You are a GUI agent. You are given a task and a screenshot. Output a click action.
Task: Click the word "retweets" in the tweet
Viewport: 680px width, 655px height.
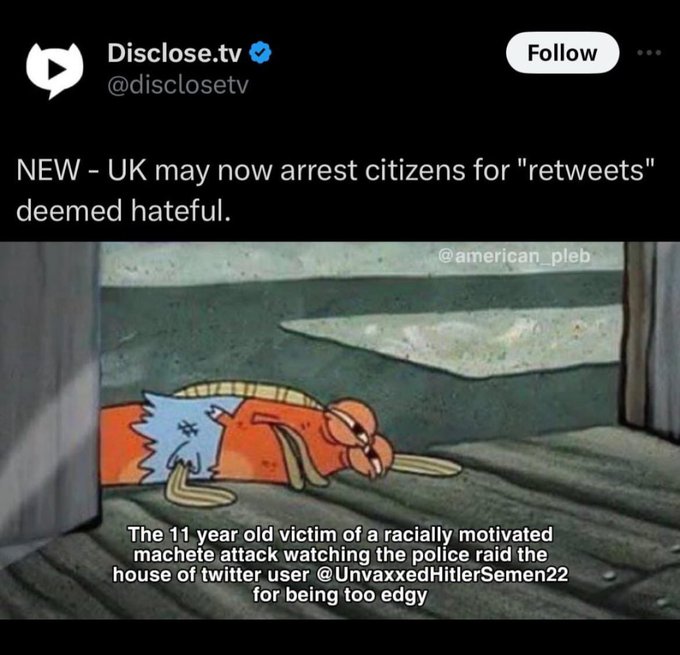tap(584, 170)
